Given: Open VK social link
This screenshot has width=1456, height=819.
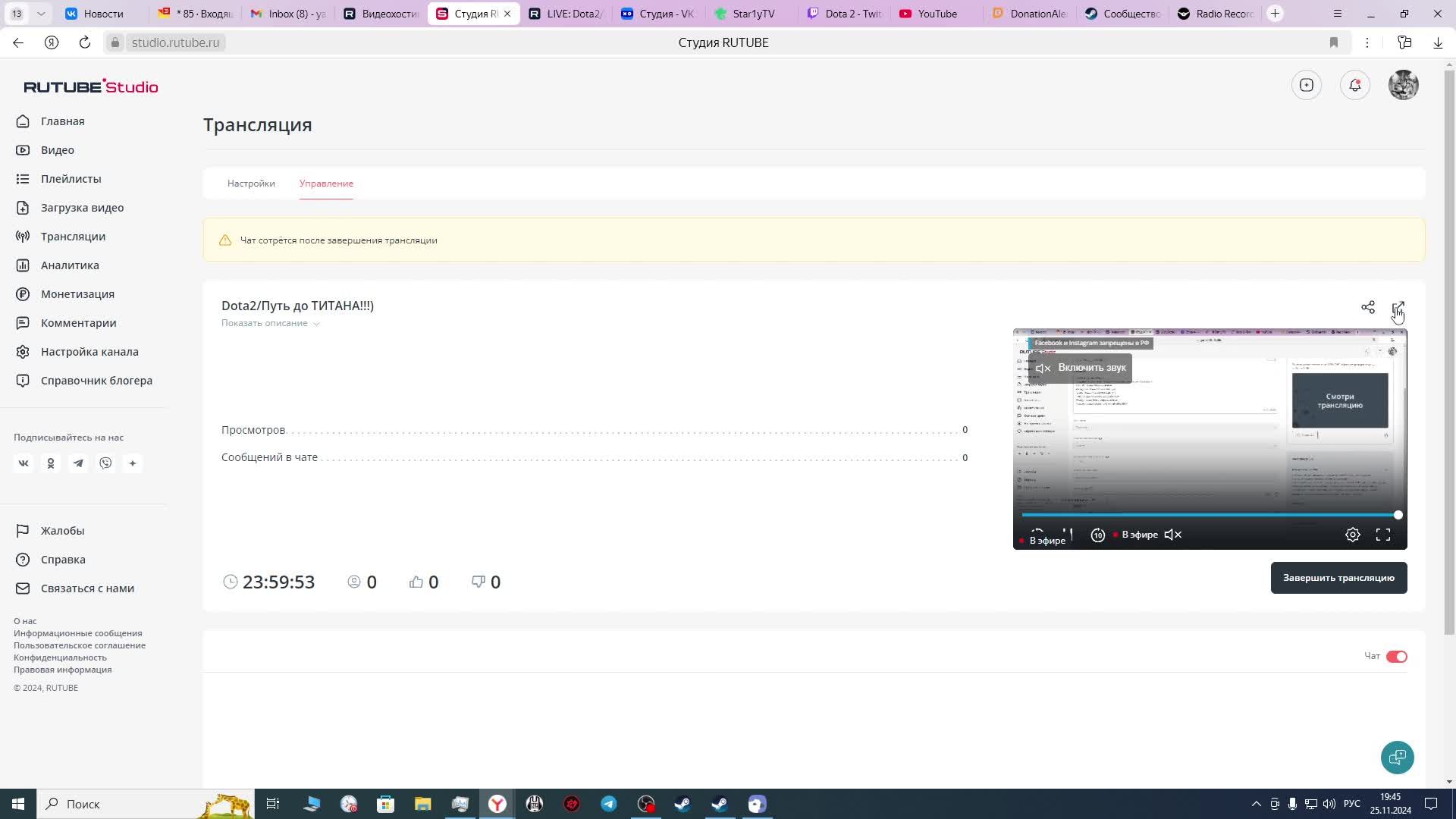Looking at the screenshot, I should (24, 463).
